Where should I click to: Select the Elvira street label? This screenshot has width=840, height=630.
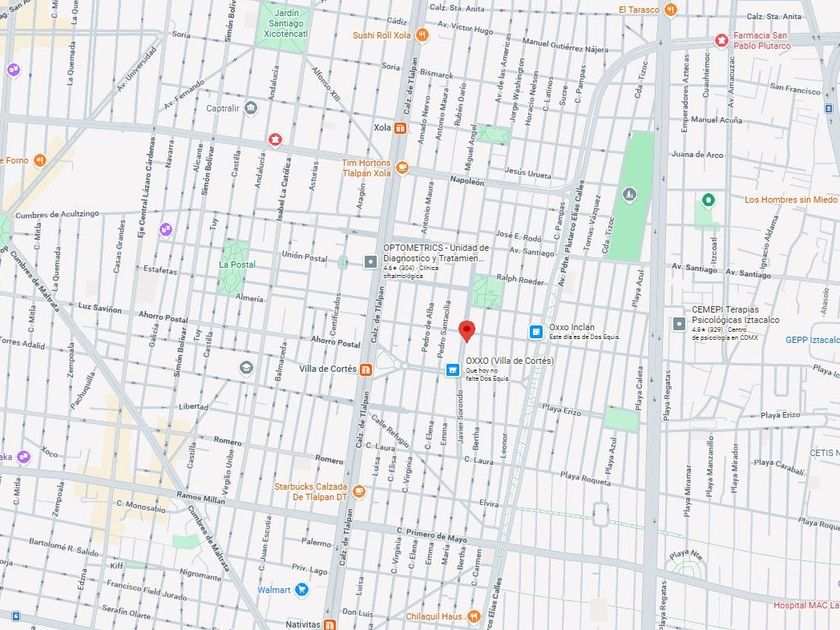coord(489,504)
